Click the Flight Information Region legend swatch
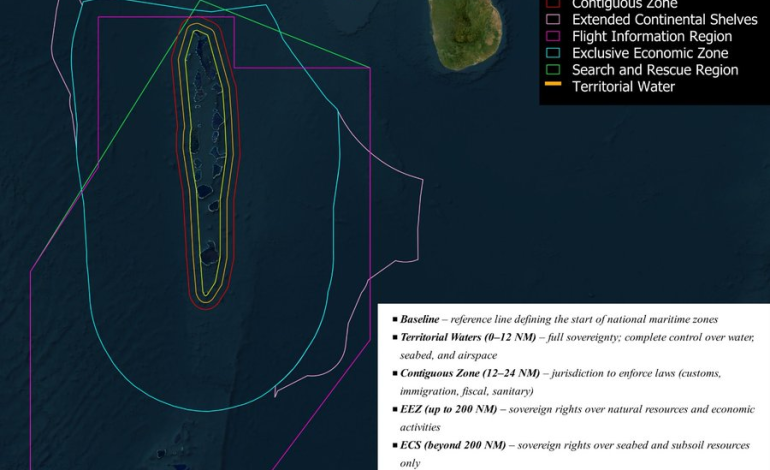 pyautogui.click(x=553, y=36)
